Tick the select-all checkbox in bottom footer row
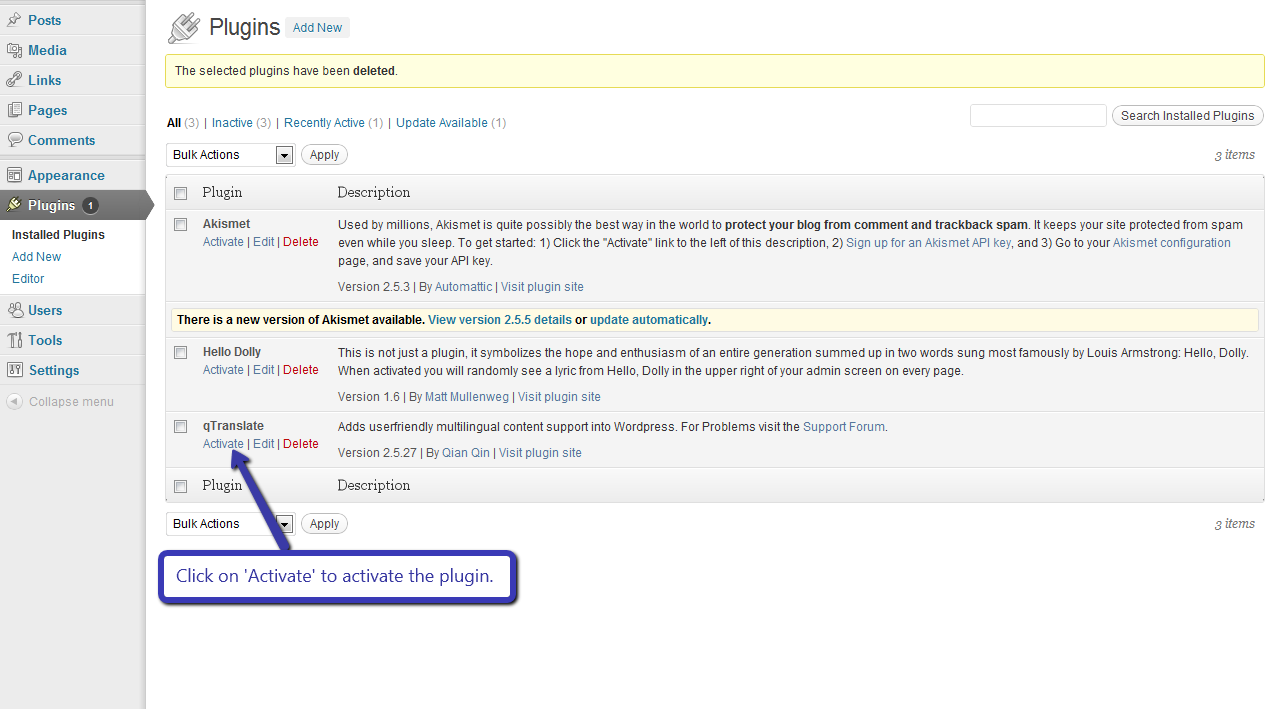 coord(181,486)
